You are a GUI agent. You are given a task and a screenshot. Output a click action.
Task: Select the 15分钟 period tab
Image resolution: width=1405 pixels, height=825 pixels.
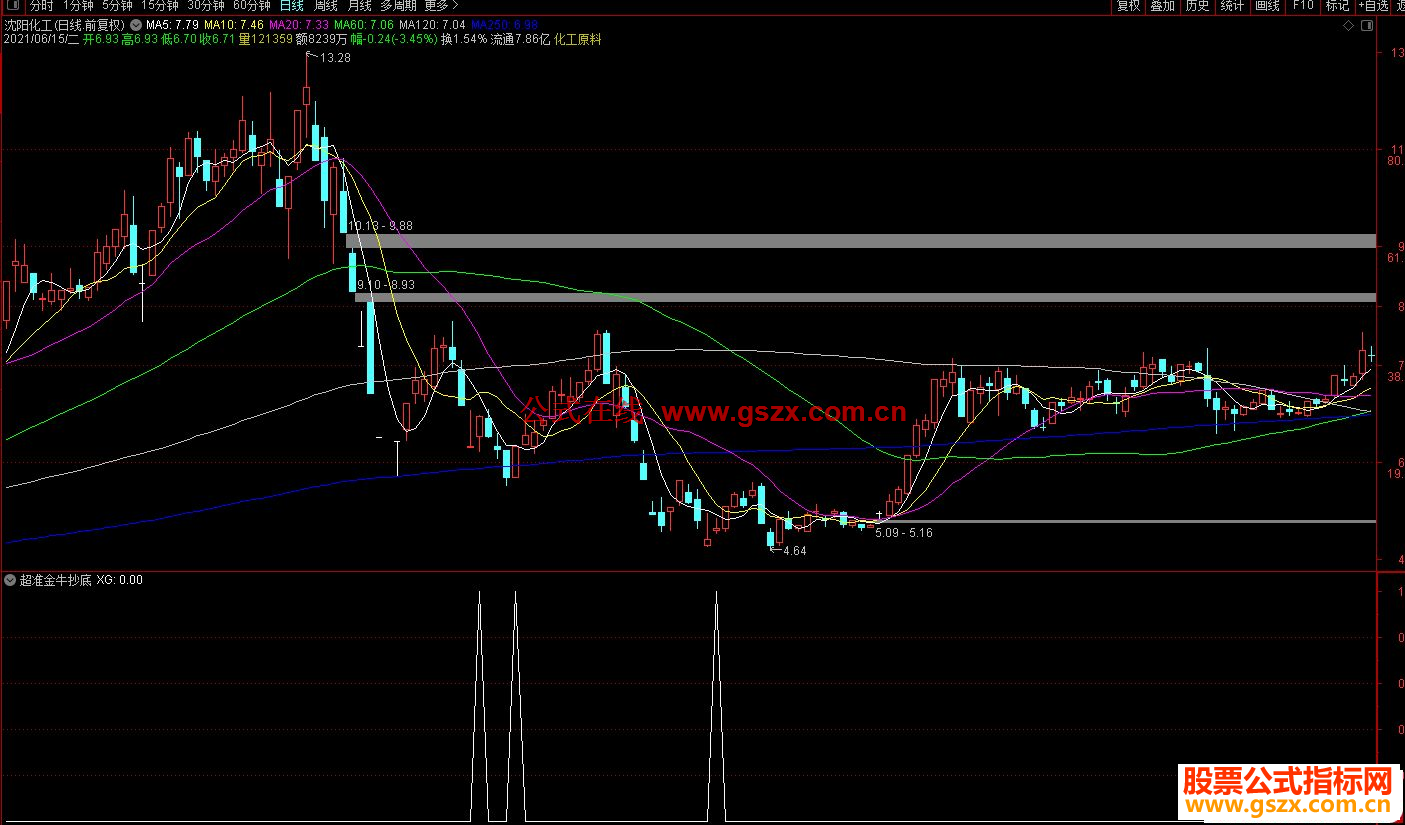point(159,6)
